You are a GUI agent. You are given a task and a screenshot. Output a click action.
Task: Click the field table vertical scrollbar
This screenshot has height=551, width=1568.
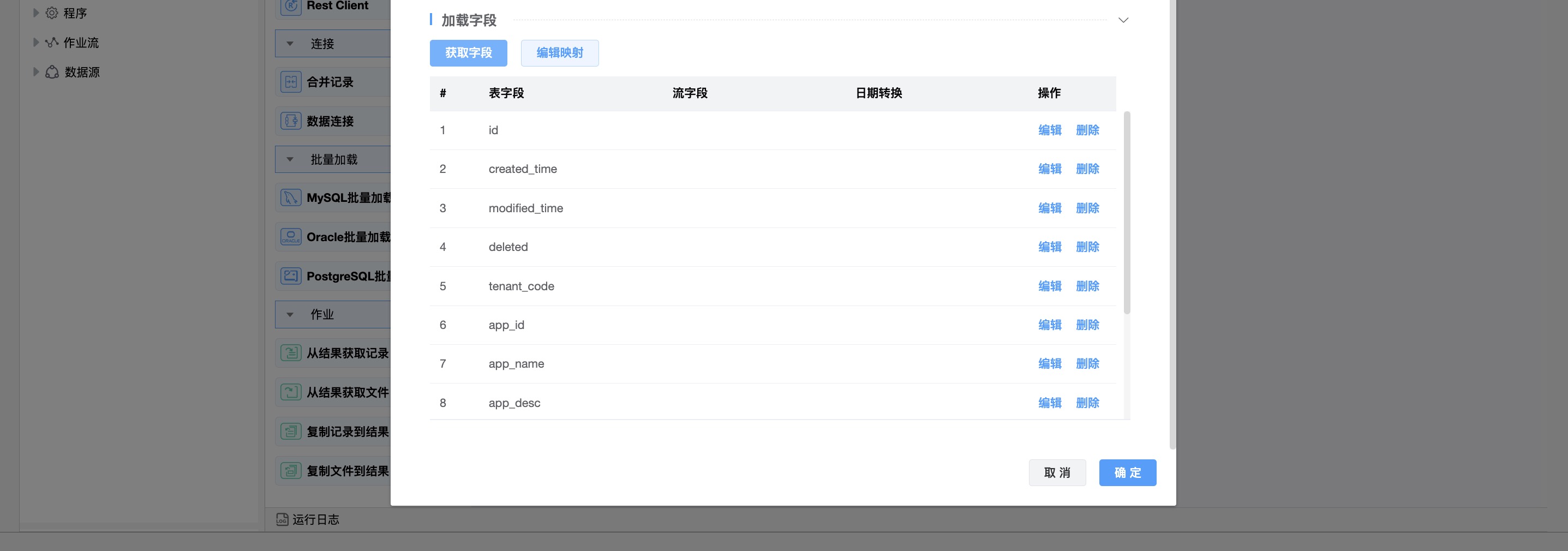1127,213
